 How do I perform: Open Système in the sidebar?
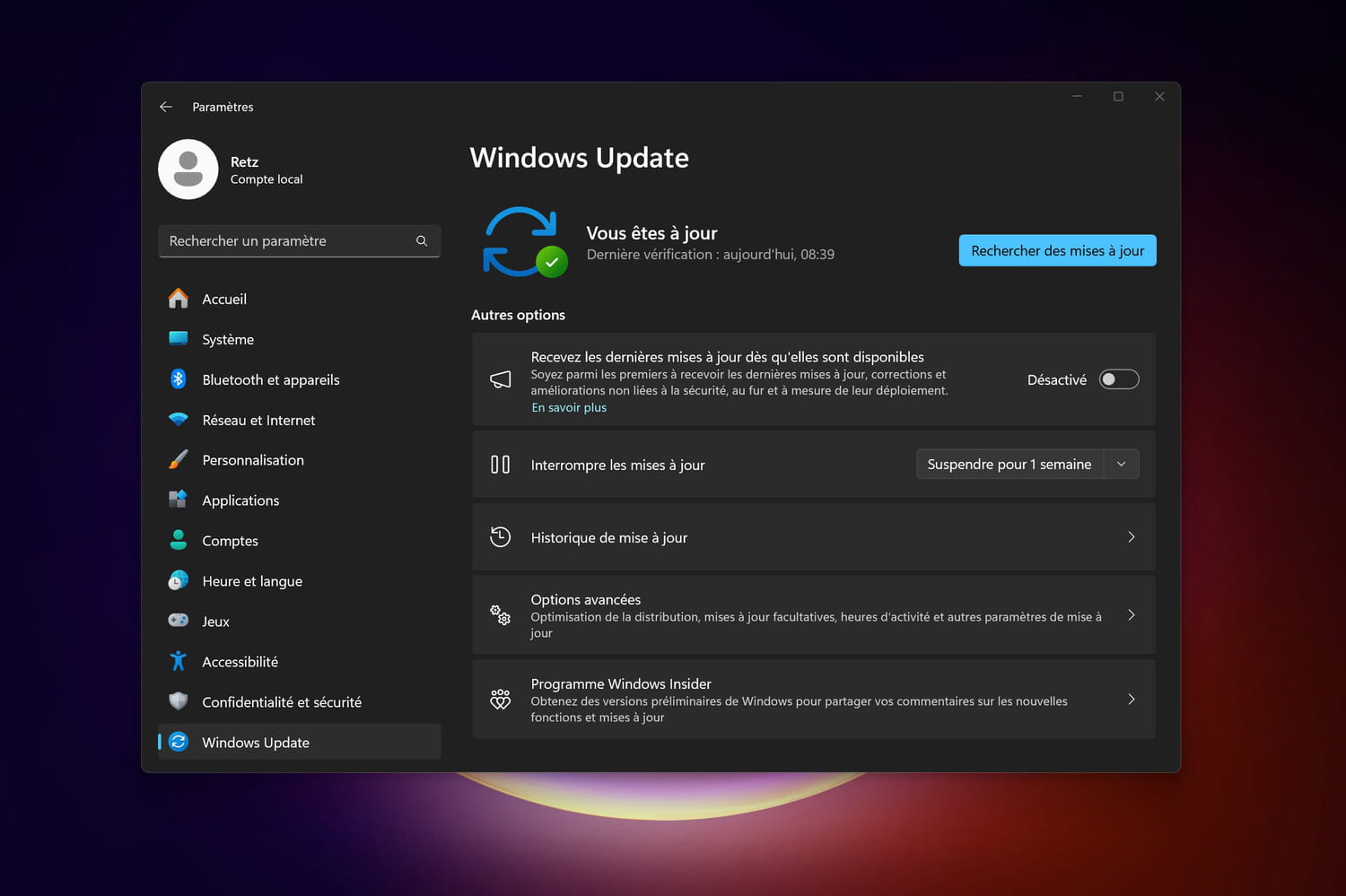(x=228, y=339)
